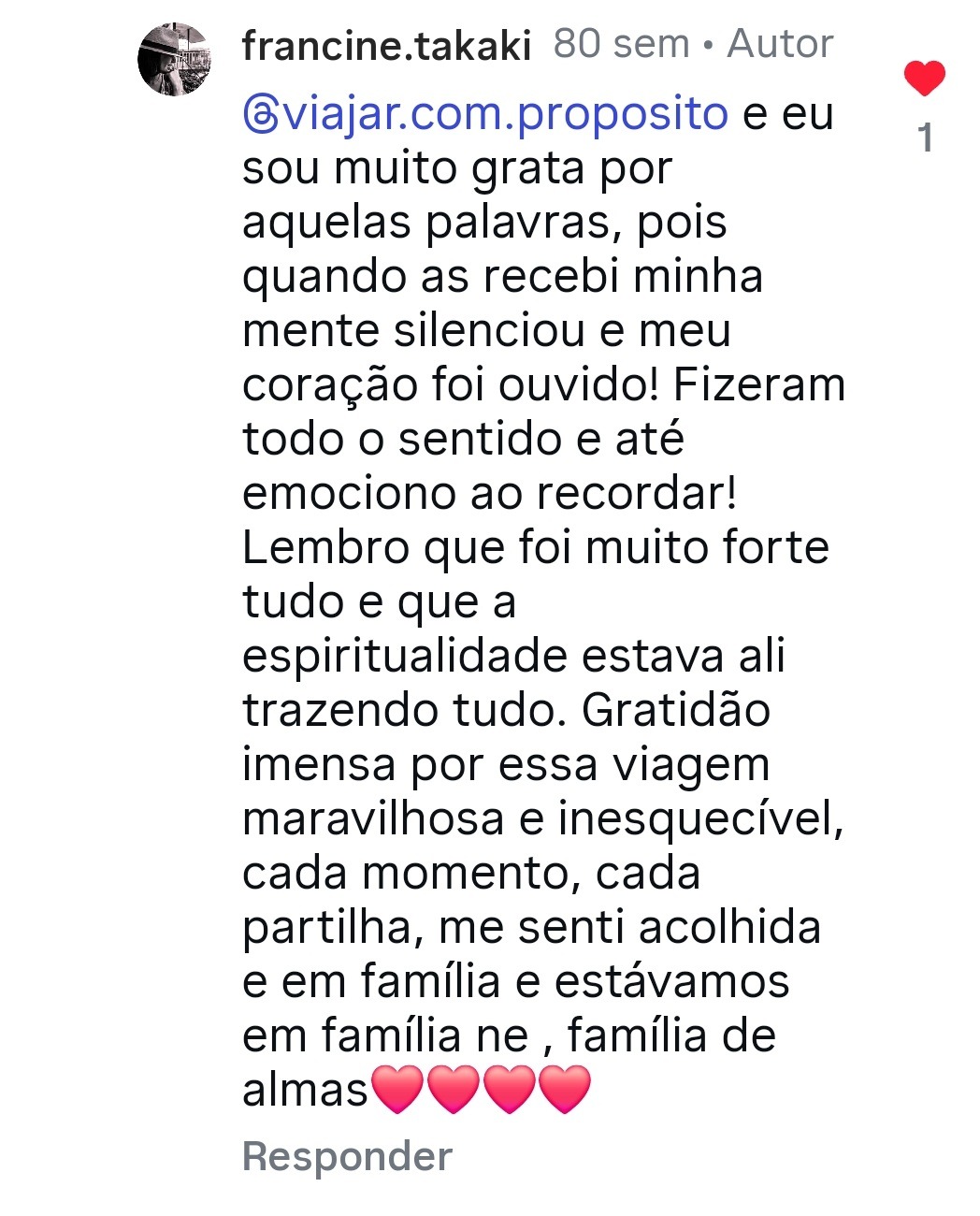Unlike the comment with the red heart
Image resolution: width=980 pixels, height=1216 pixels.
point(925,79)
